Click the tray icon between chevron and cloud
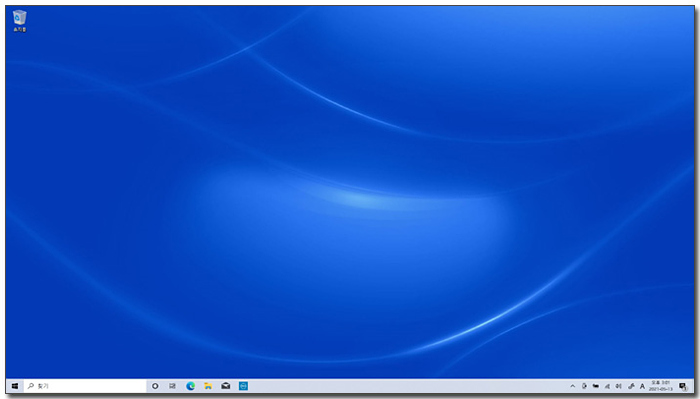 [x=584, y=387]
